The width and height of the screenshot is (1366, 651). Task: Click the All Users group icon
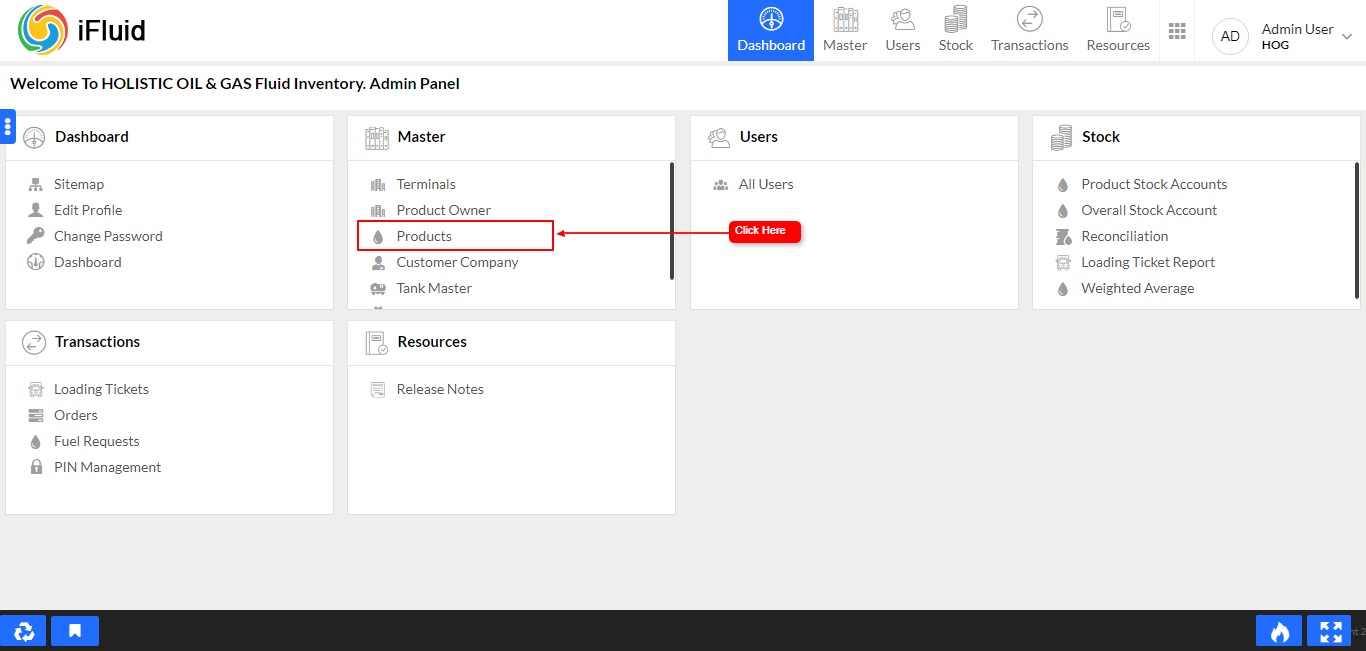[720, 184]
